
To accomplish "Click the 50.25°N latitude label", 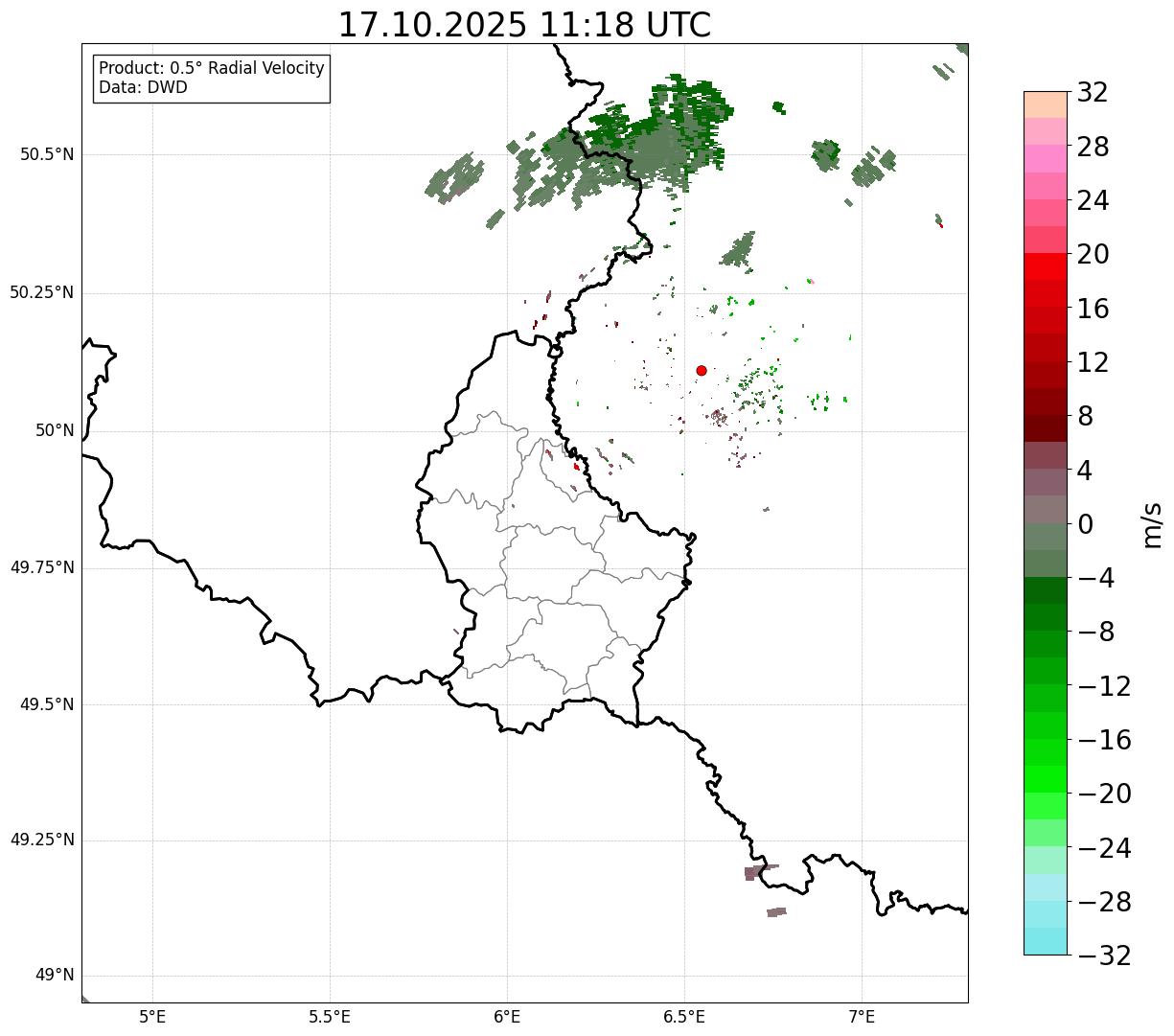I will coord(42,292).
